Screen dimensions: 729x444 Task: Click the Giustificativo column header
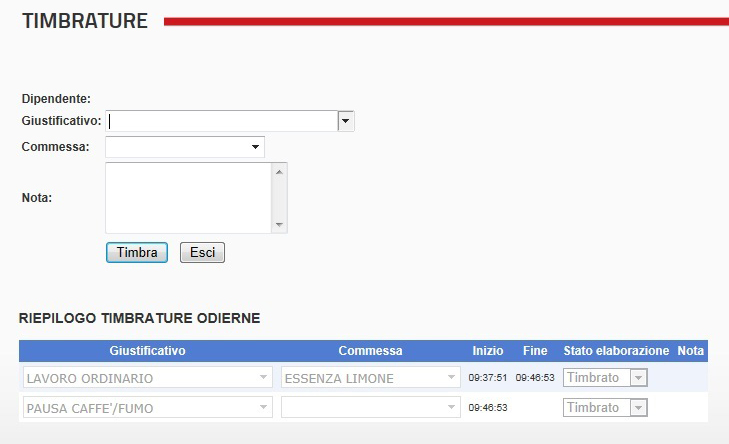tap(147, 351)
